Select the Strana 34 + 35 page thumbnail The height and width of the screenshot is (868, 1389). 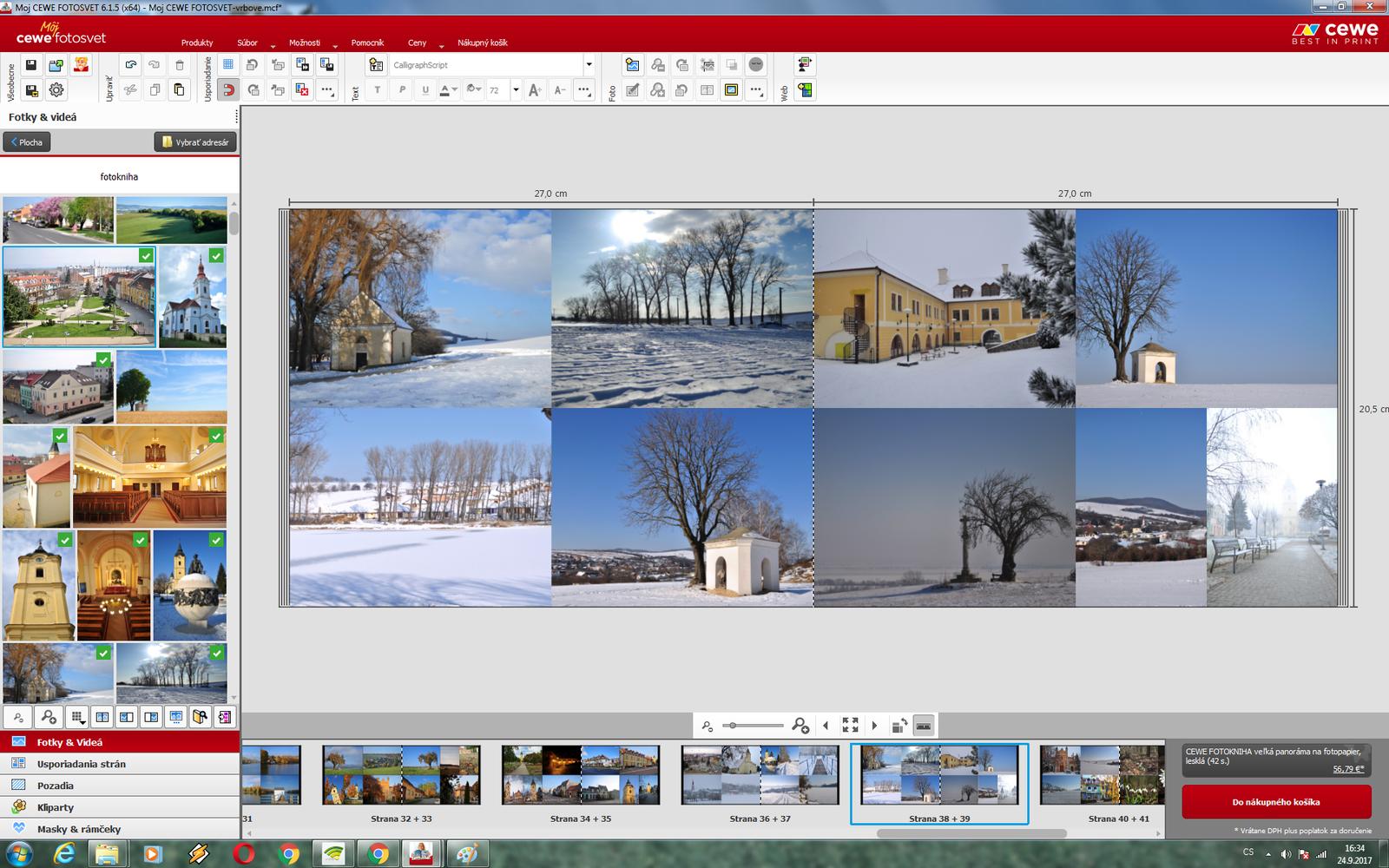coord(581,775)
